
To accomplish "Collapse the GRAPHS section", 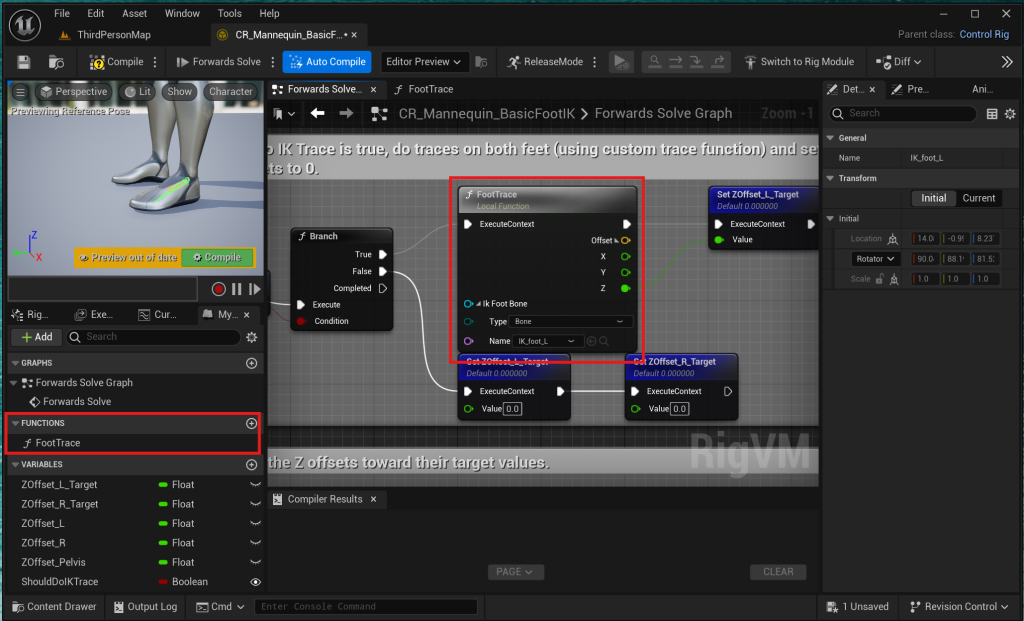I will (x=15, y=363).
